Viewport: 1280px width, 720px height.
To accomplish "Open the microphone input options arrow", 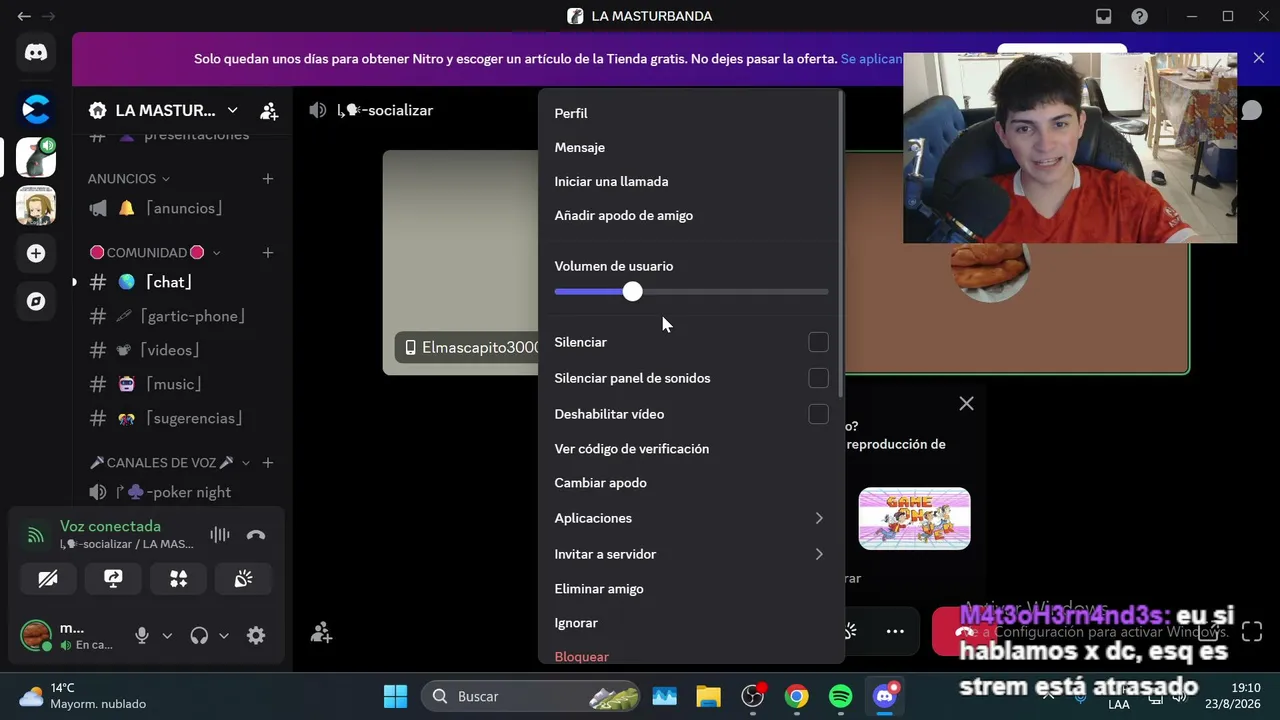I will pyautogui.click(x=167, y=635).
